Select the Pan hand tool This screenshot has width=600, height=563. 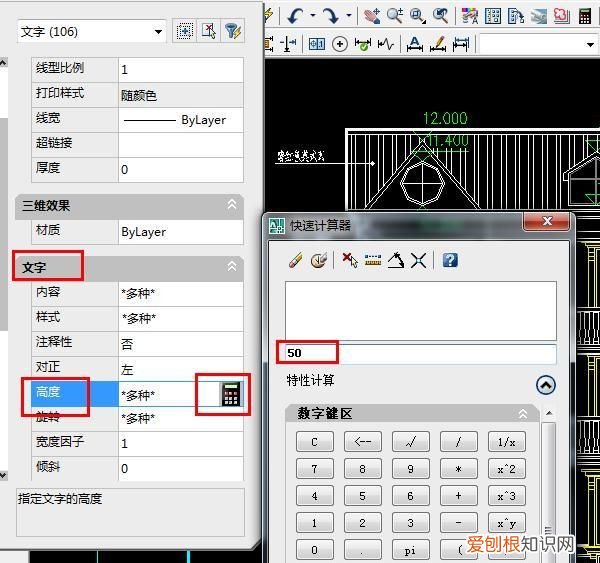[x=371, y=16]
